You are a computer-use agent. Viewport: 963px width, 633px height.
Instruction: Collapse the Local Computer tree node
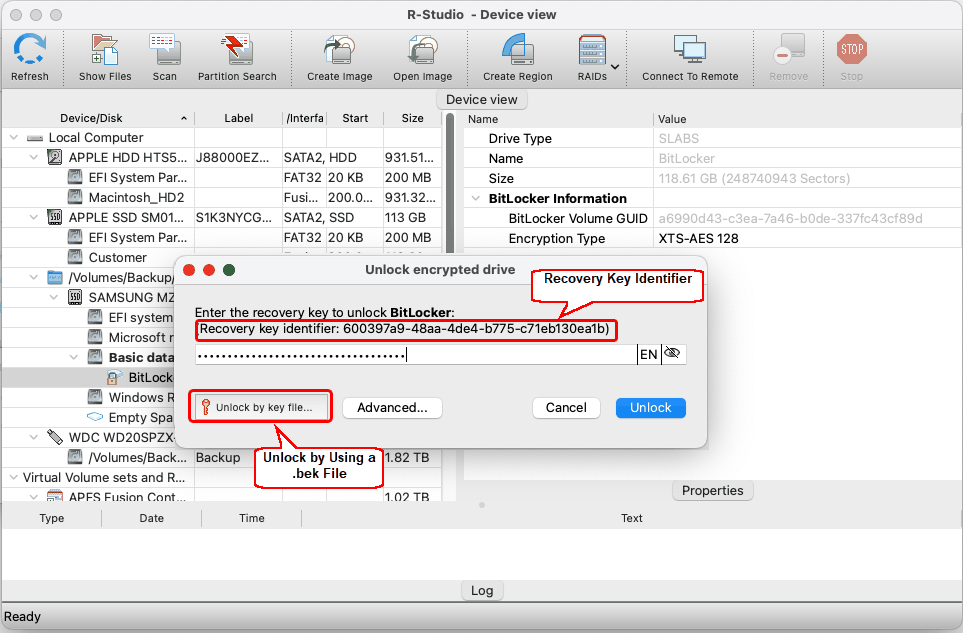coord(14,138)
